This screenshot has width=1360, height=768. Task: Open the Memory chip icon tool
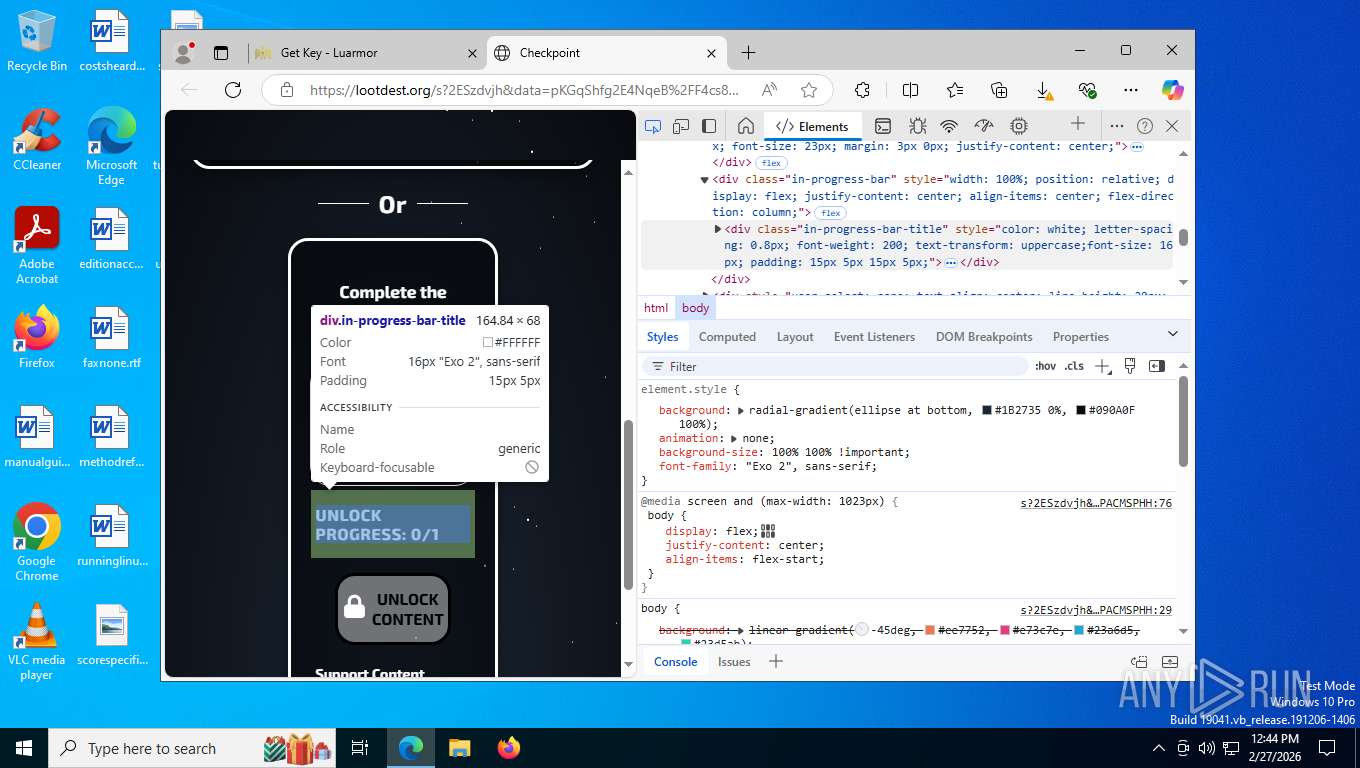1019,126
